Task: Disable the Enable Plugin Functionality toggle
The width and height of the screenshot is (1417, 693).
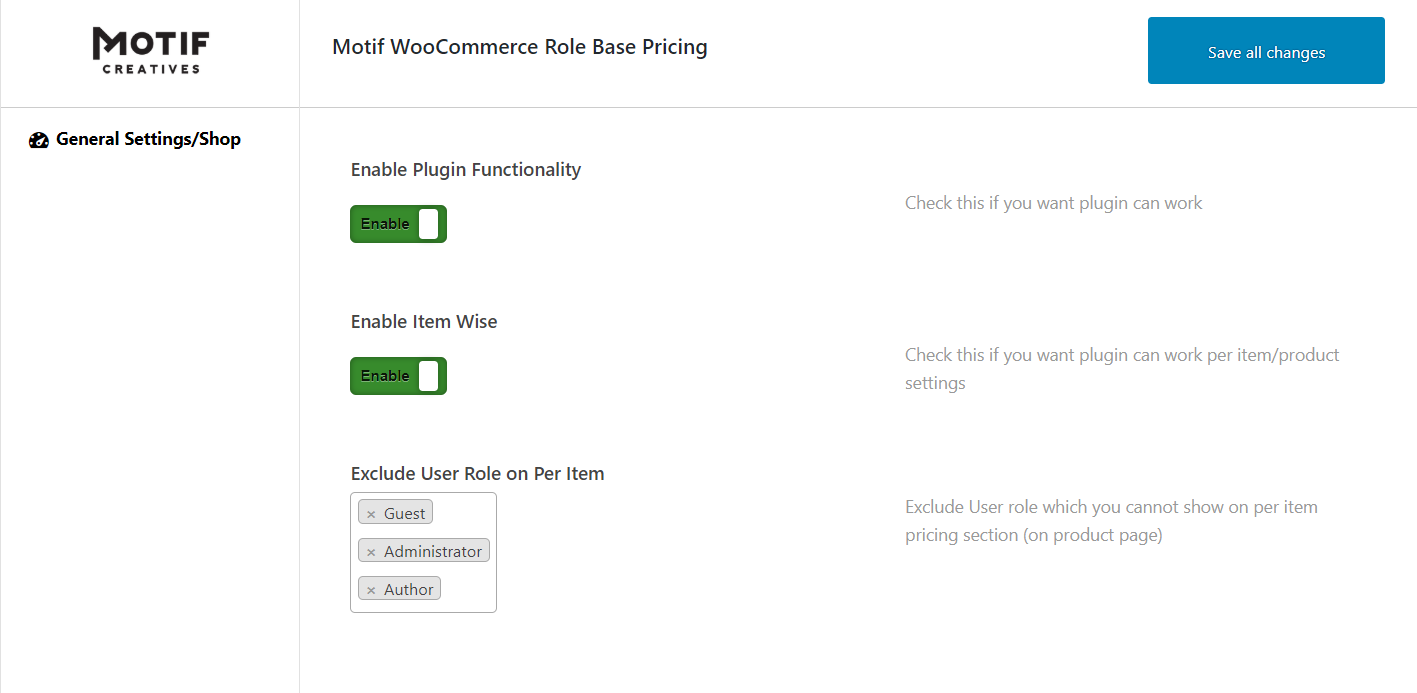Action: click(x=398, y=223)
